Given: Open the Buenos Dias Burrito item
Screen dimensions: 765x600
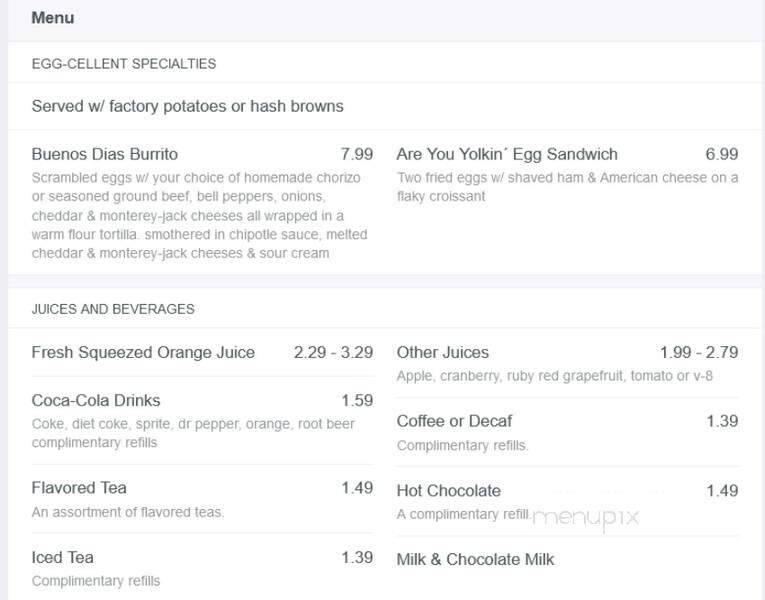Looking at the screenshot, I should [x=105, y=154].
